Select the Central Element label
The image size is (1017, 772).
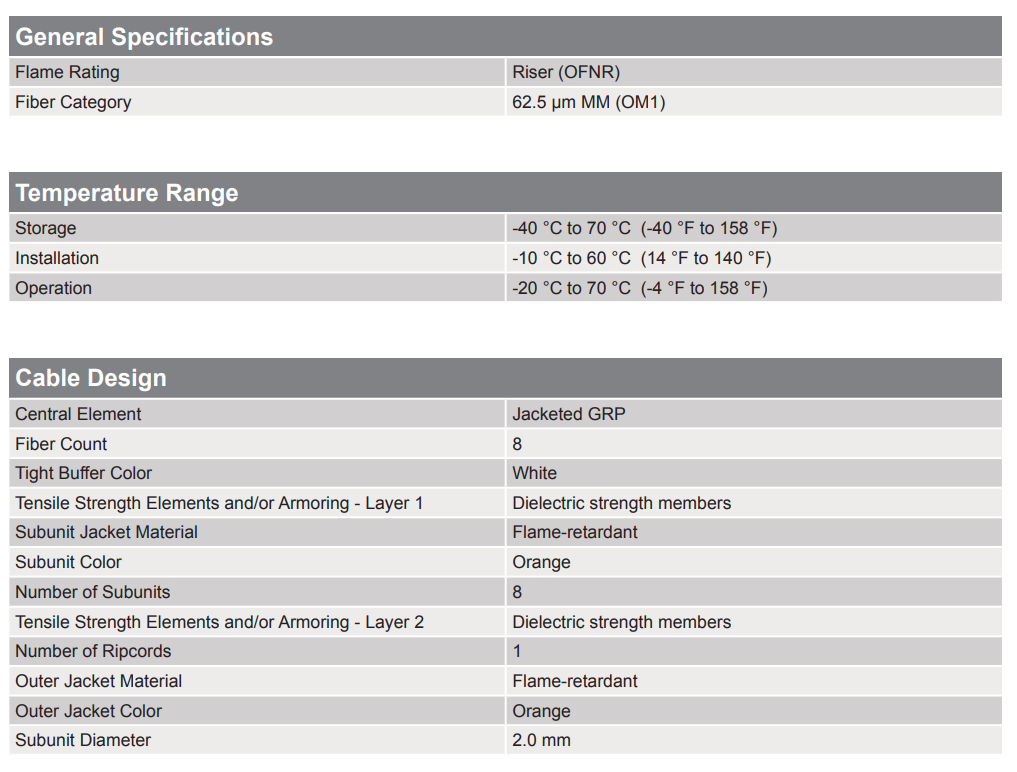coord(78,414)
